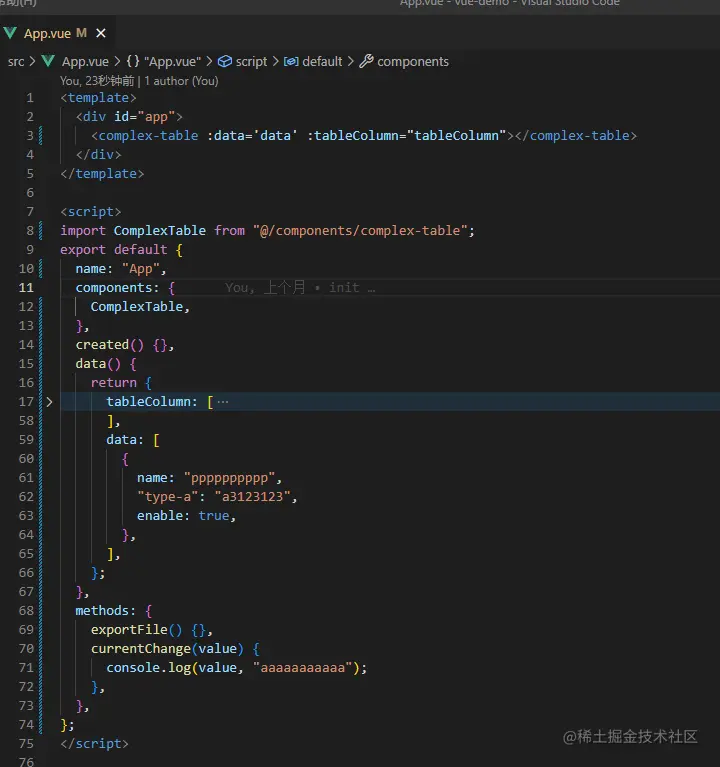
Task: Close the App.vue editor tab
Action: click(x=101, y=33)
